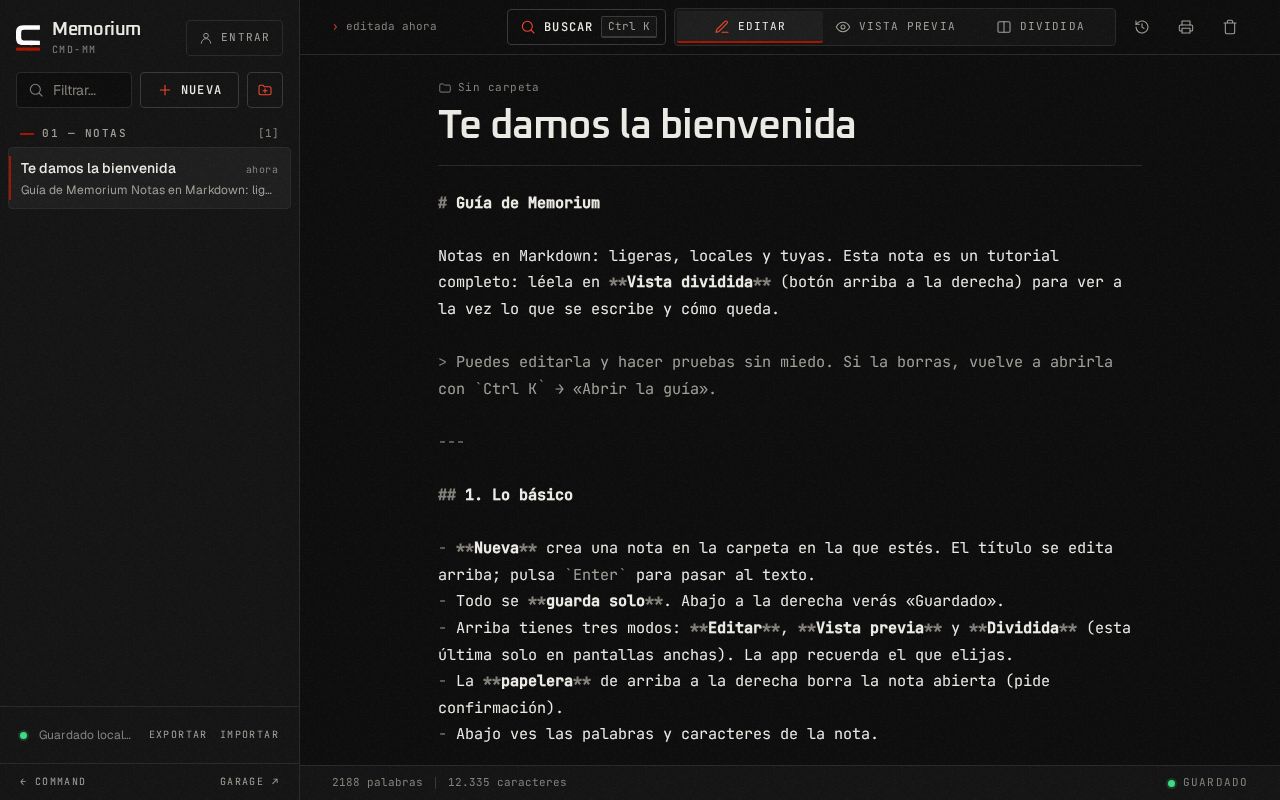Click the Sin carpeta folder label

498,88
